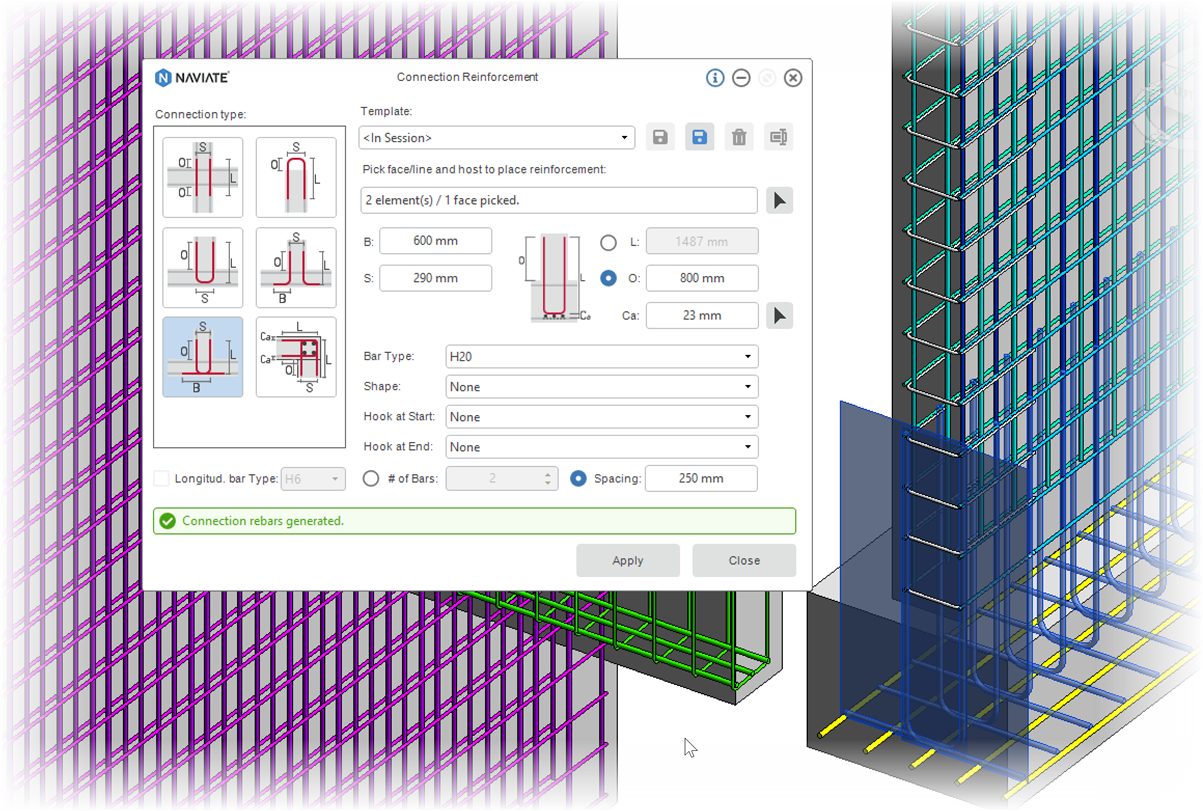Image resolution: width=1203 pixels, height=811 pixels.
Task: Delete the current template using trash icon
Action: coord(739,137)
